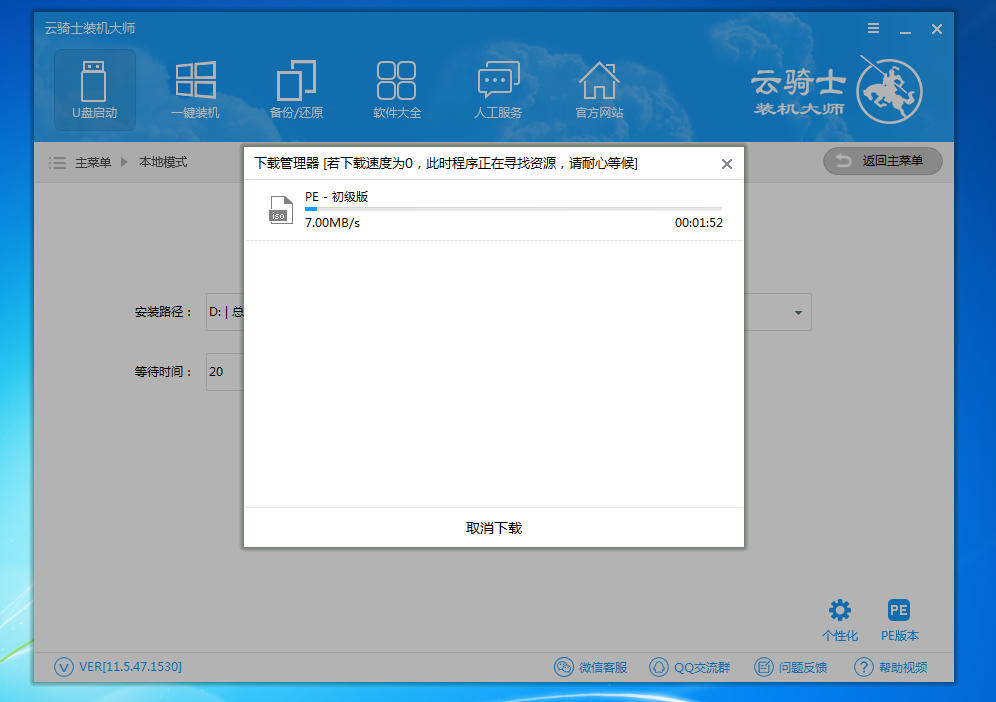Contact 人工服务 support
This screenshot has width=996, height=702.
point(498,90)
